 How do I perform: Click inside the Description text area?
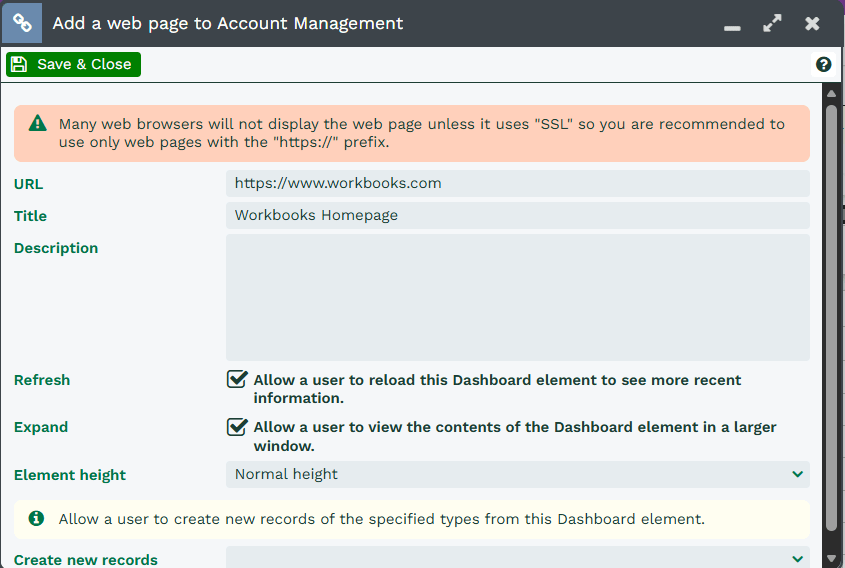(517, 297)
